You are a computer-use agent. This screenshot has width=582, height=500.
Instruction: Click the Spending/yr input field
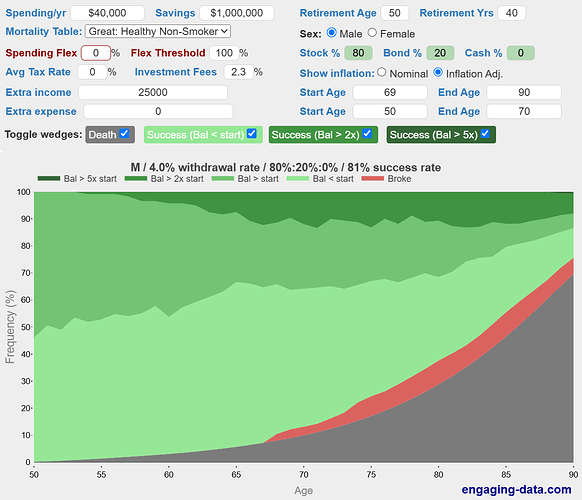pos(107,13)
